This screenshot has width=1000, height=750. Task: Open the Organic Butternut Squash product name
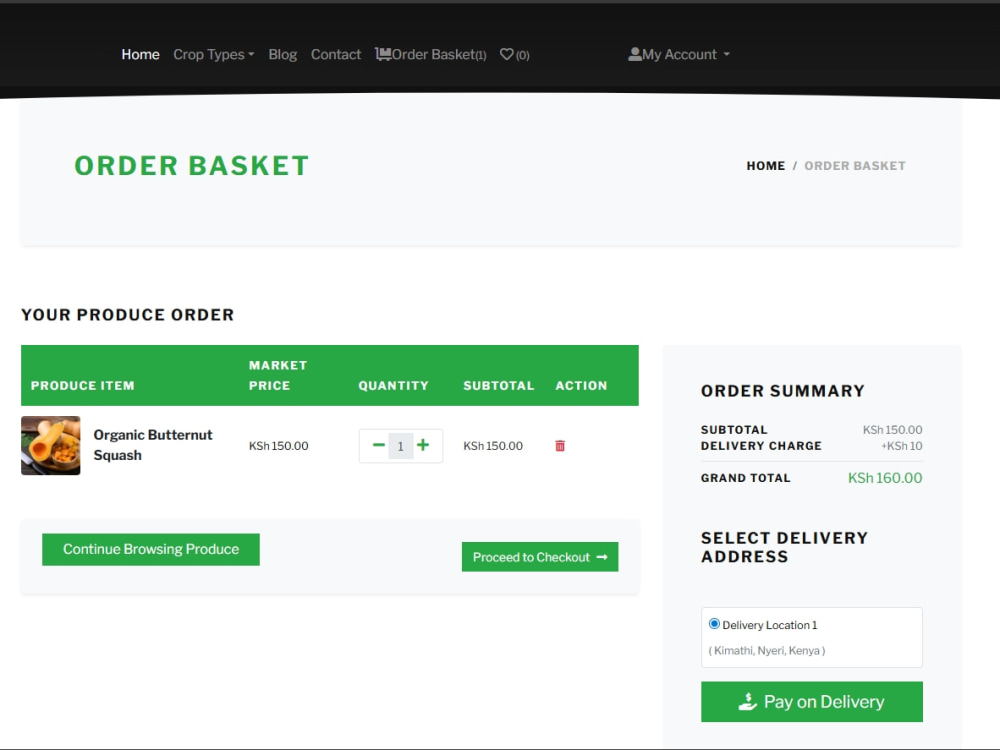tap(152, 445)
